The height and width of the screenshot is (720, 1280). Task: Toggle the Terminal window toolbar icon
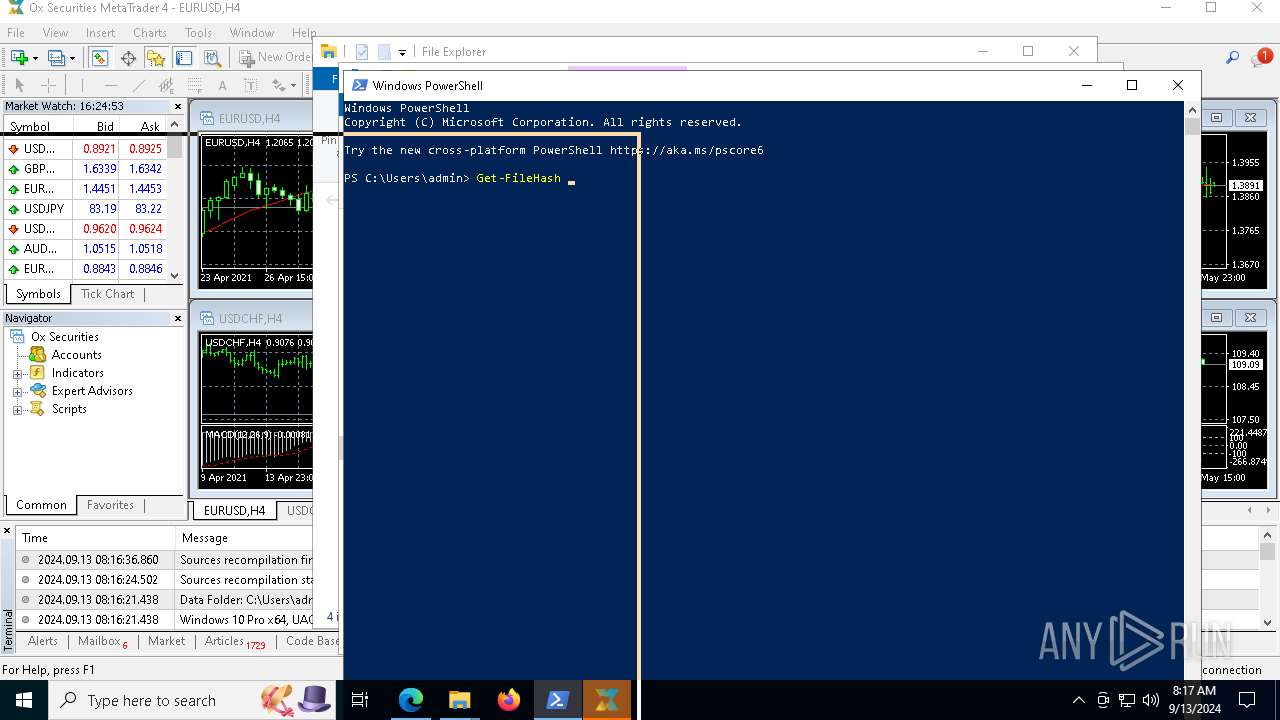pos(184,58)
